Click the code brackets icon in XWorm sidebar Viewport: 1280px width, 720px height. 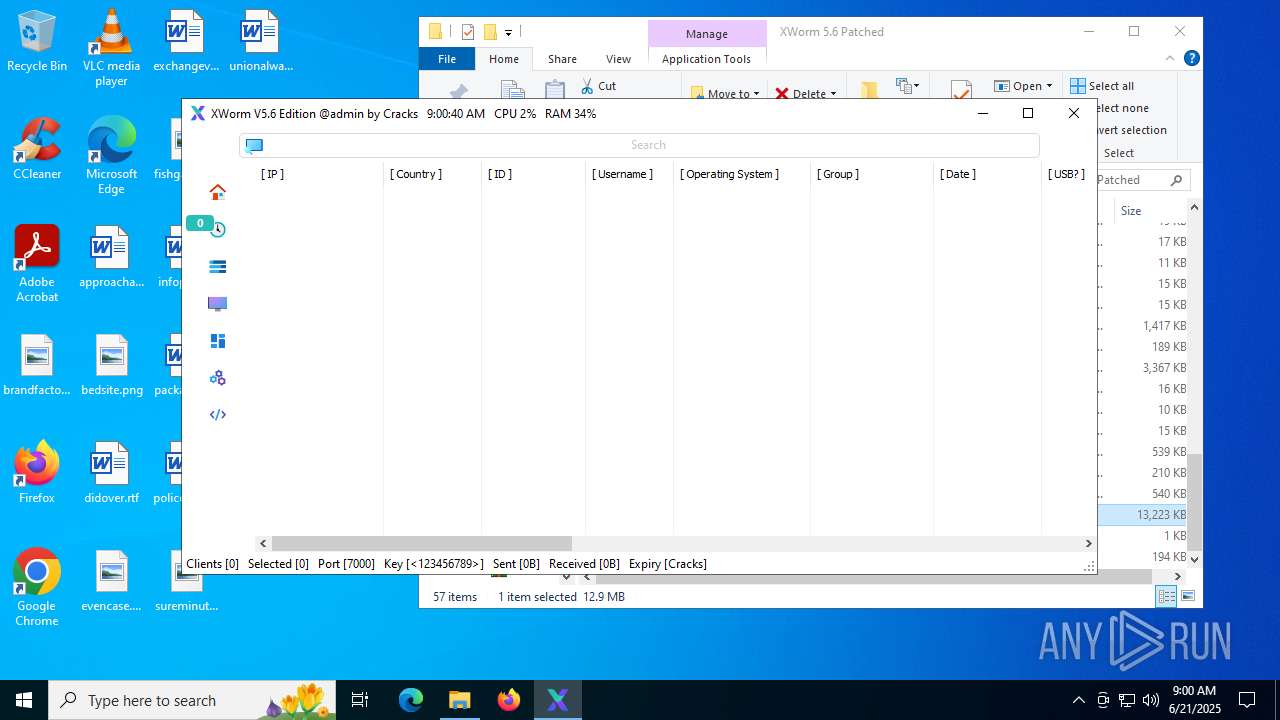click(x=217, y=415)
